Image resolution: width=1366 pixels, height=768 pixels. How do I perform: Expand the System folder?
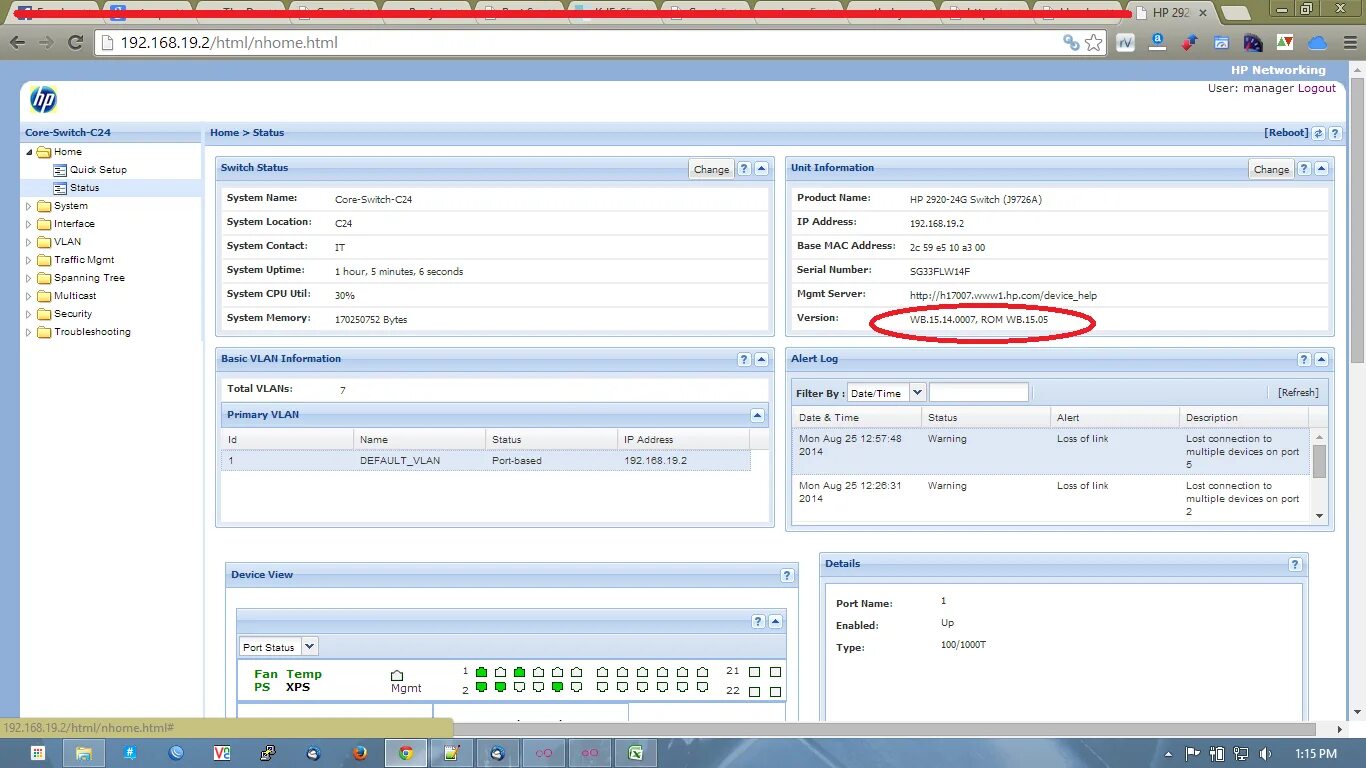(29, 206)
